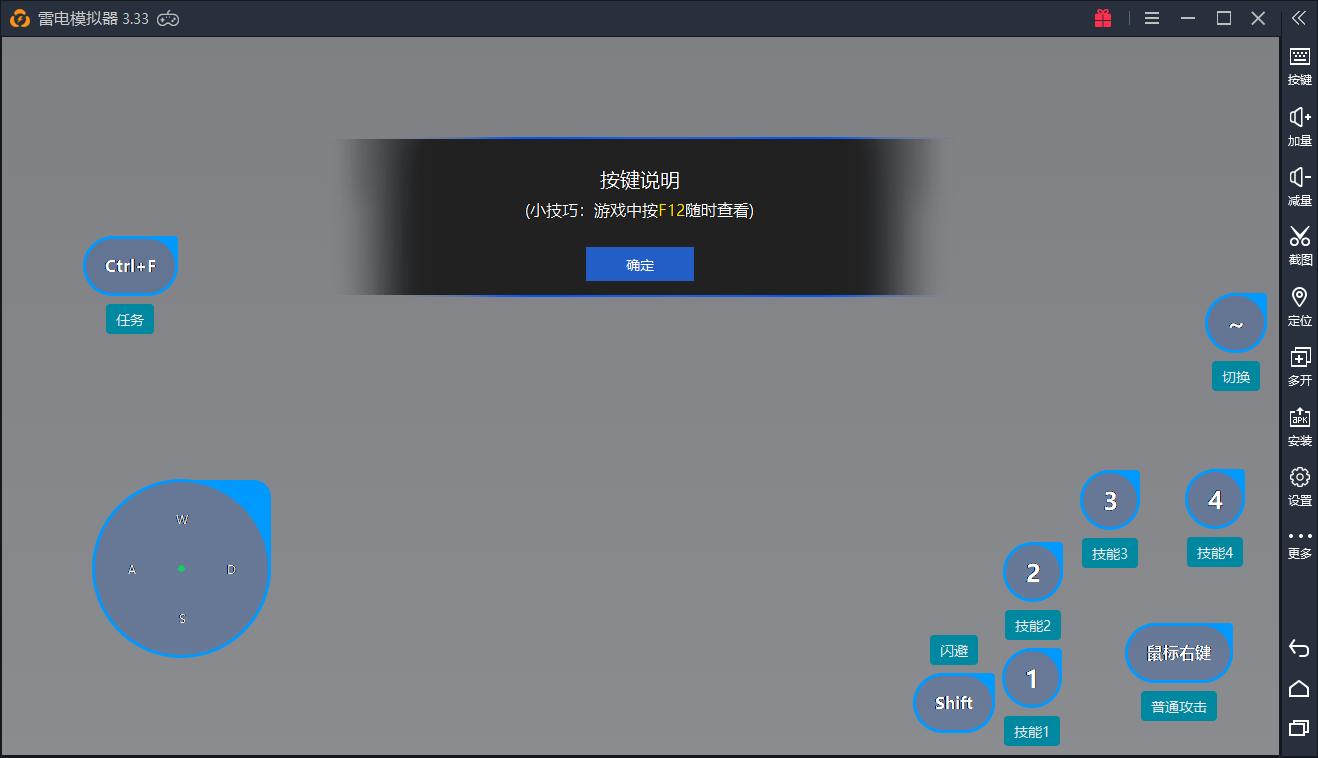The width and height of the screenshot is (1318, 758).
Task: Open the hamburger menu in the title bar
Action: point(1151,17)
